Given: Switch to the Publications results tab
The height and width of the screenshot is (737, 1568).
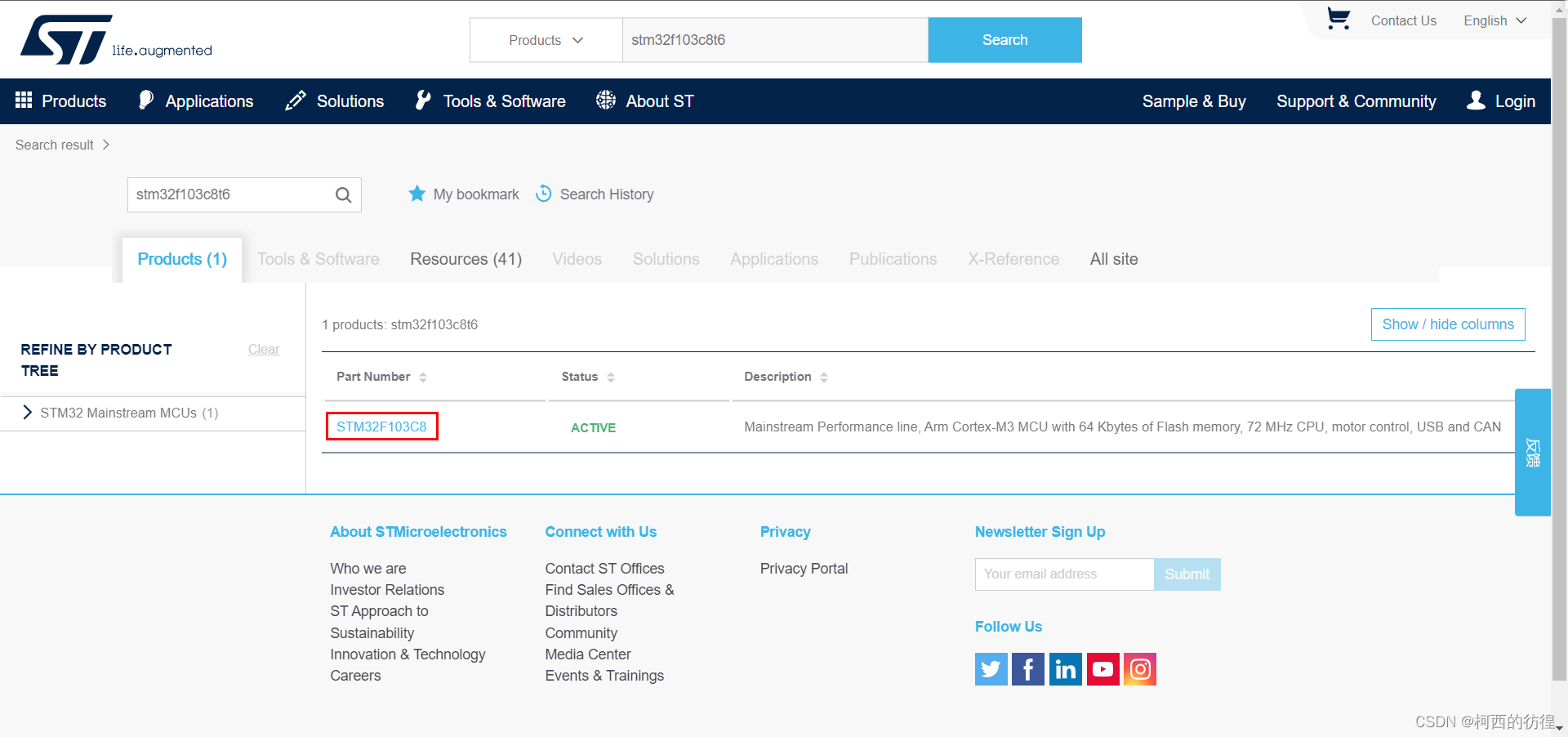Looking at the screenshot, I should coord(893,259).
